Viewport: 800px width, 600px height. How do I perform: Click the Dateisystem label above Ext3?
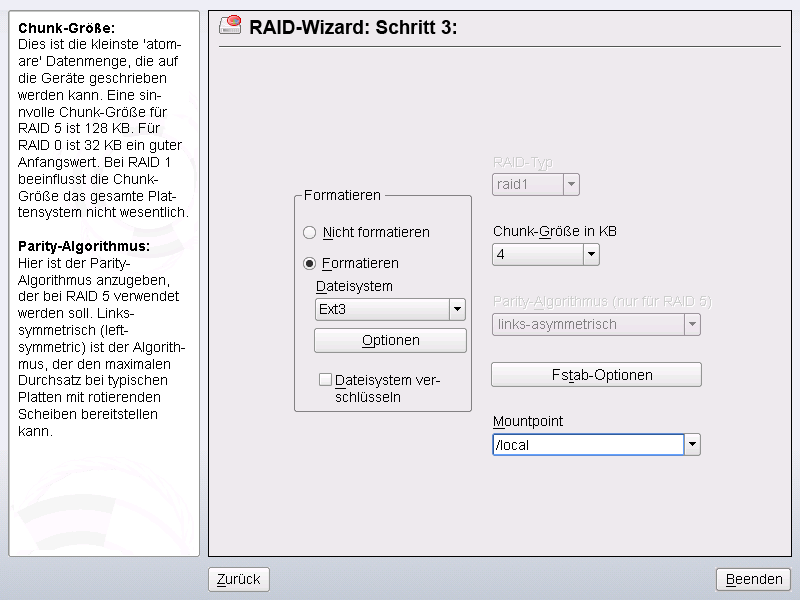(x=354, y=286)
